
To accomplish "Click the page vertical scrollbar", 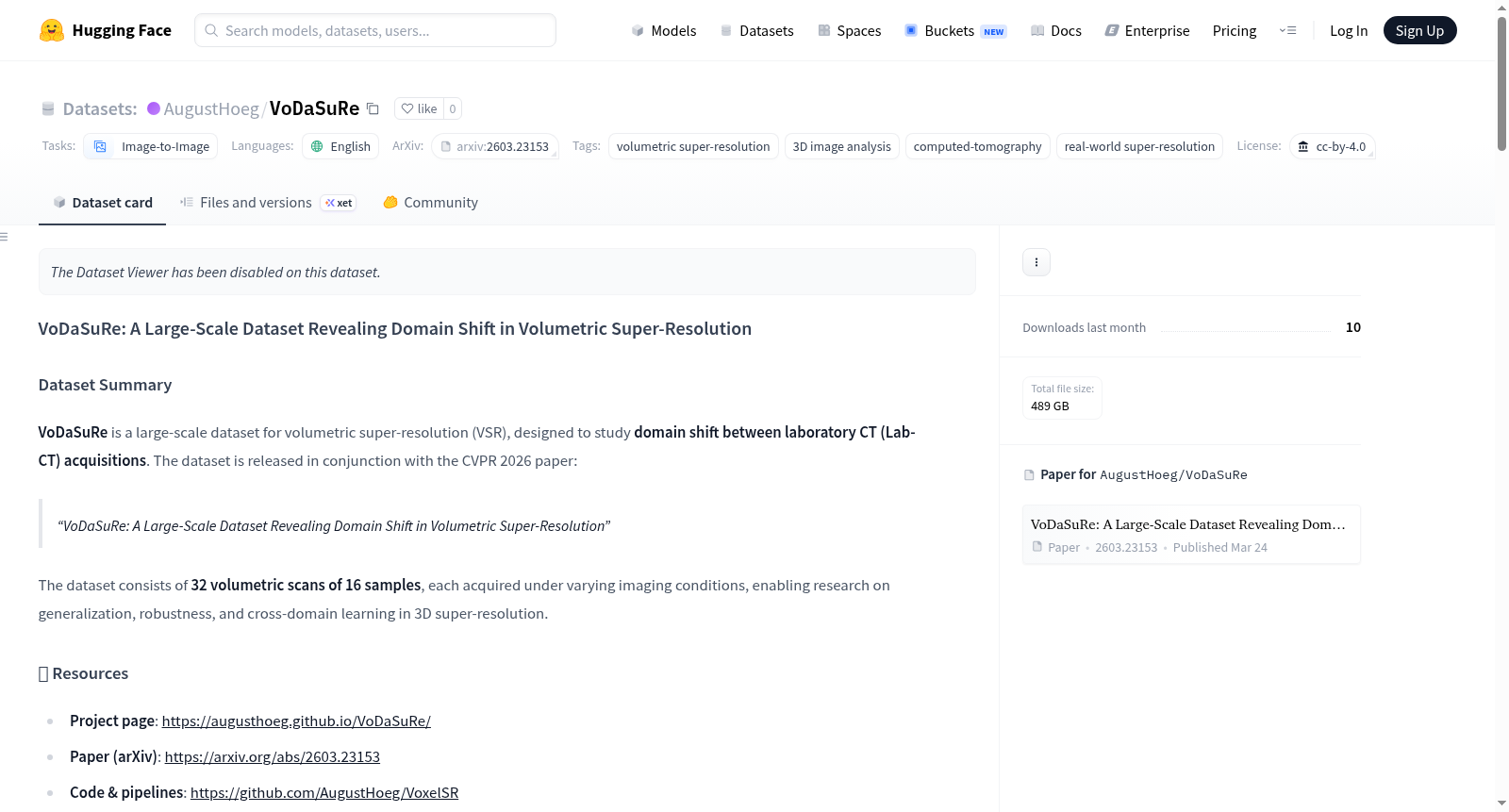I will 1501,85.
